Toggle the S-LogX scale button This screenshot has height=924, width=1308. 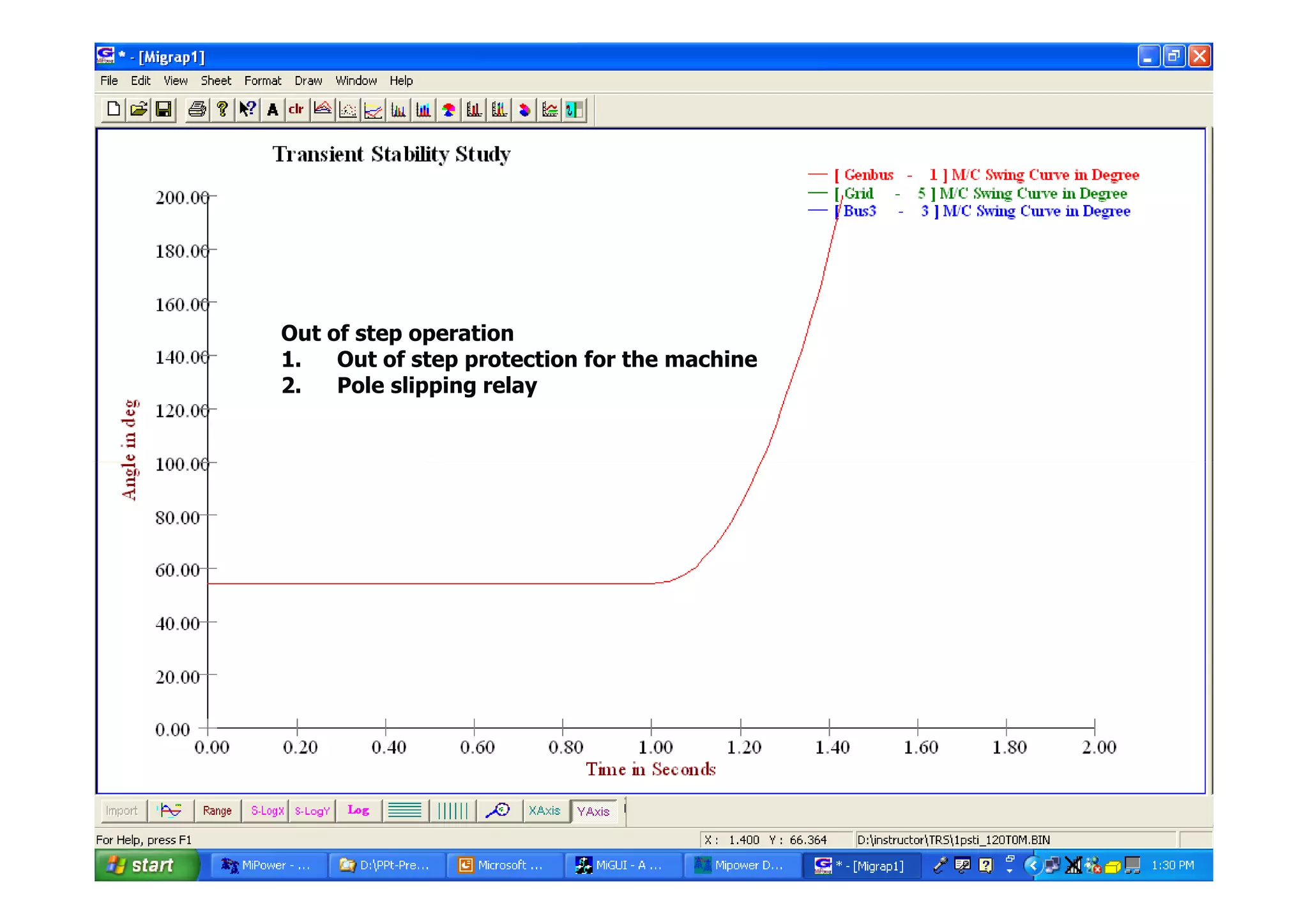point(267,811)
